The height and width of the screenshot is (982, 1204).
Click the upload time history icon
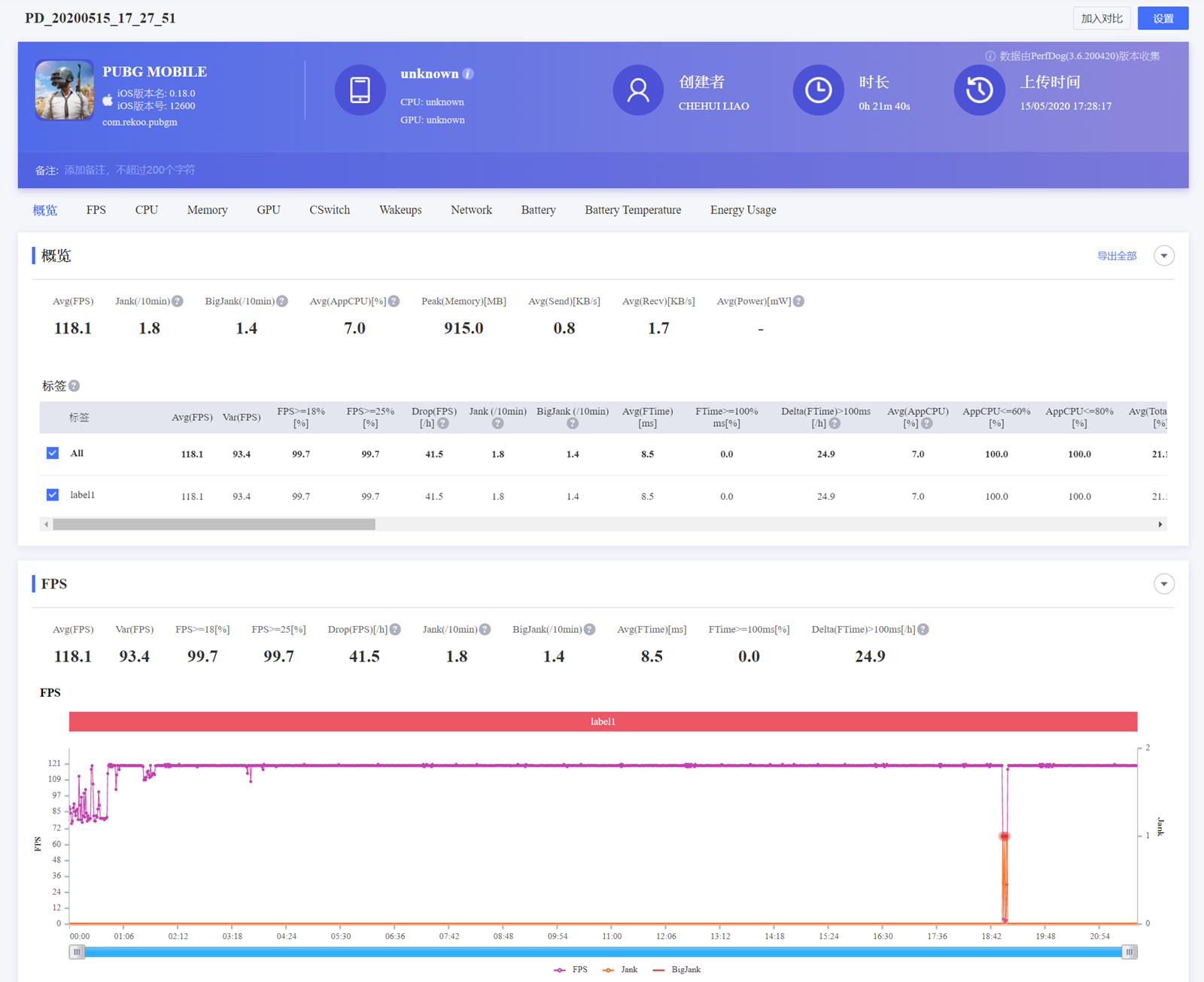coord(979,90)
